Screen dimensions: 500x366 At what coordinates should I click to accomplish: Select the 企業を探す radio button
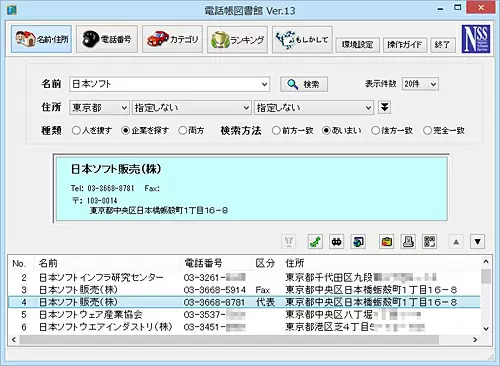(125, 130)
